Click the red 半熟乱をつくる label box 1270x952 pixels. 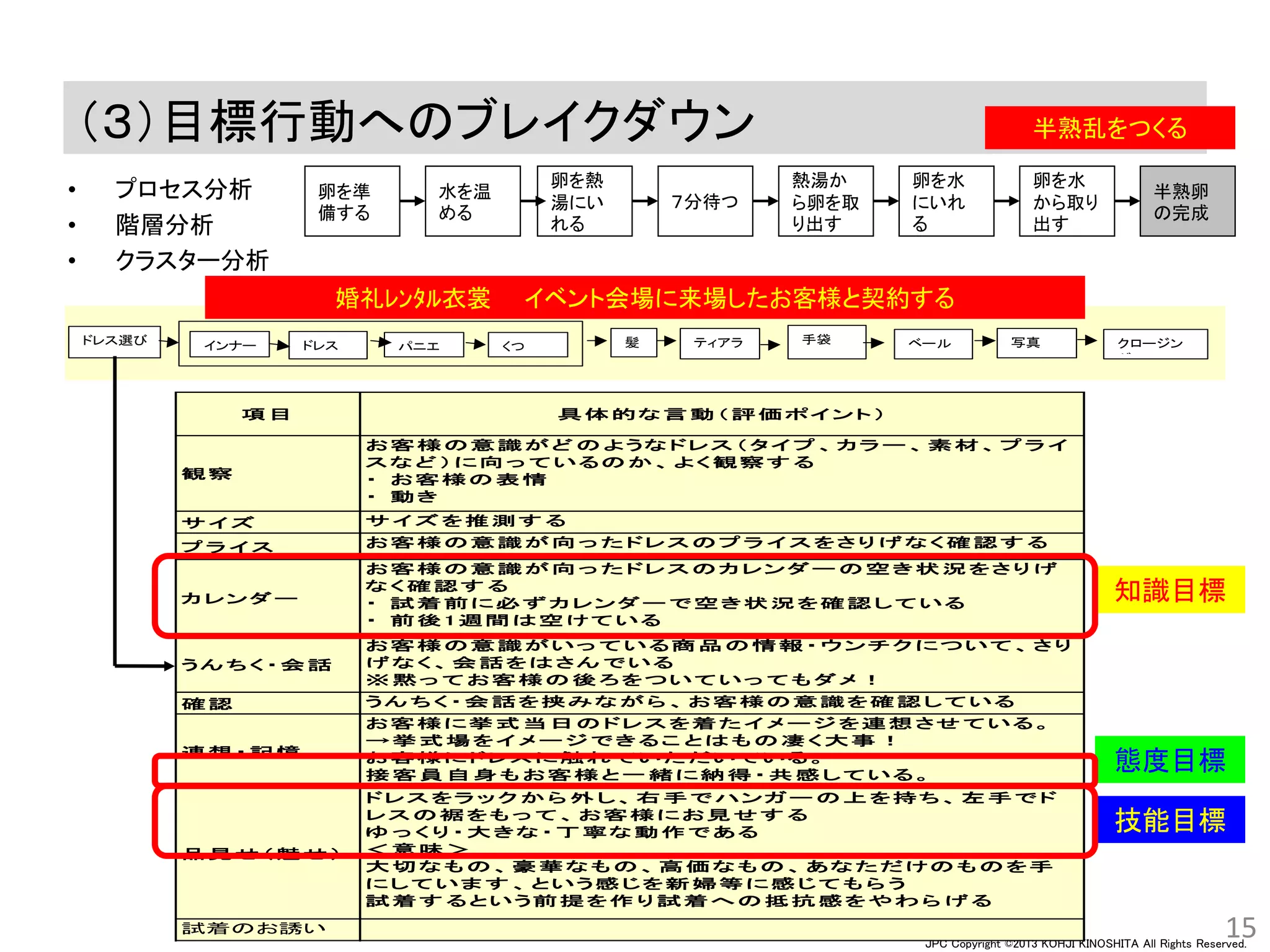[1109, 128]
